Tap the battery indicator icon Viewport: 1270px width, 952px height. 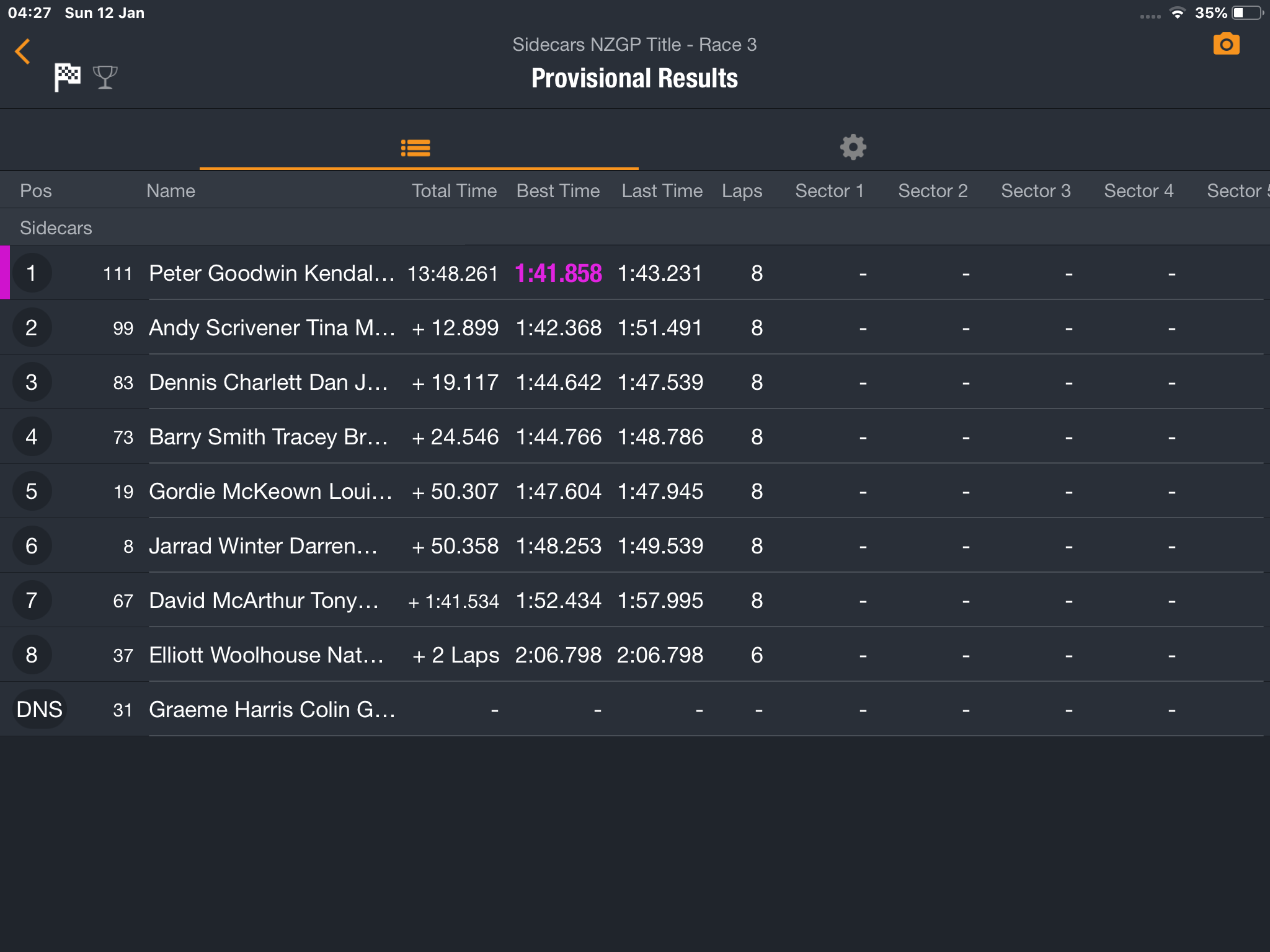pyautogui.click(x=1248, y=13)
